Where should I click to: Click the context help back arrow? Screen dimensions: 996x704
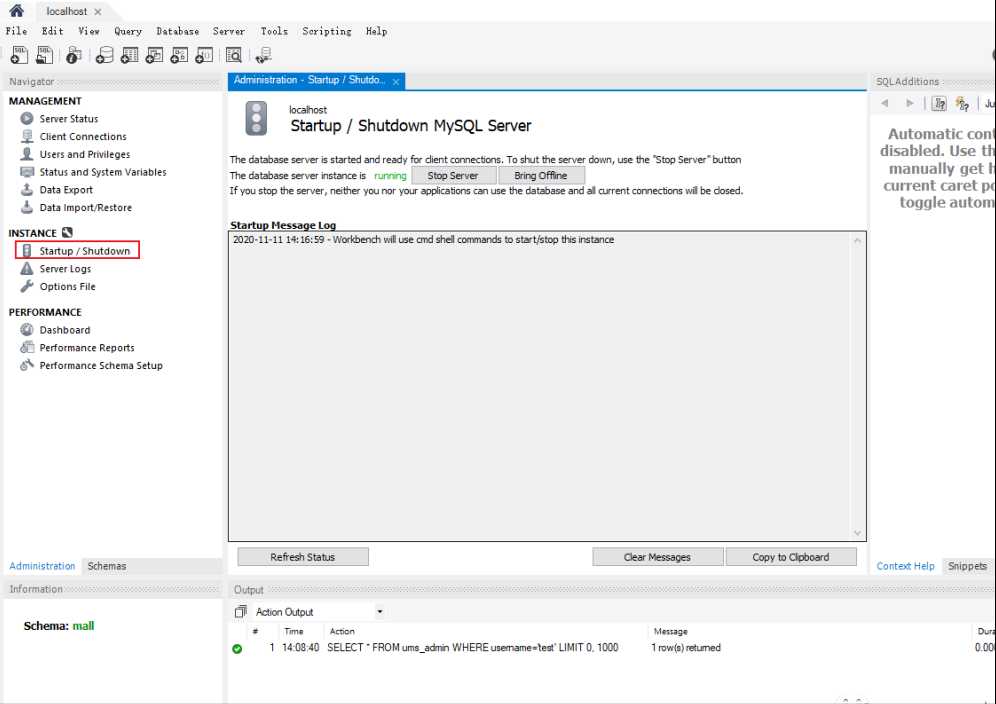[x=885, y=103]
